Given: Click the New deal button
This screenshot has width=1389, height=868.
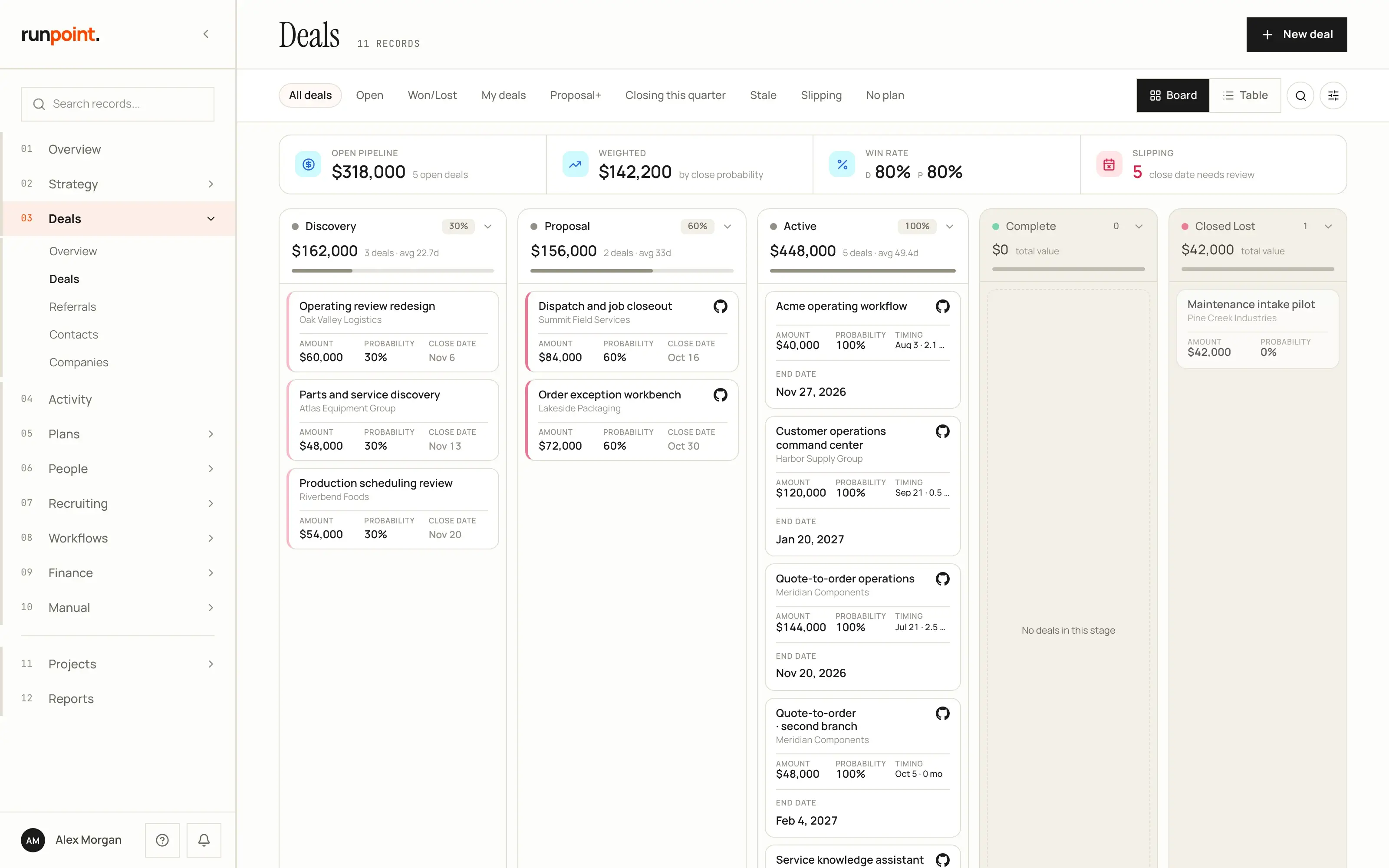Looking at the screenshot, I should pos(1297,34).
